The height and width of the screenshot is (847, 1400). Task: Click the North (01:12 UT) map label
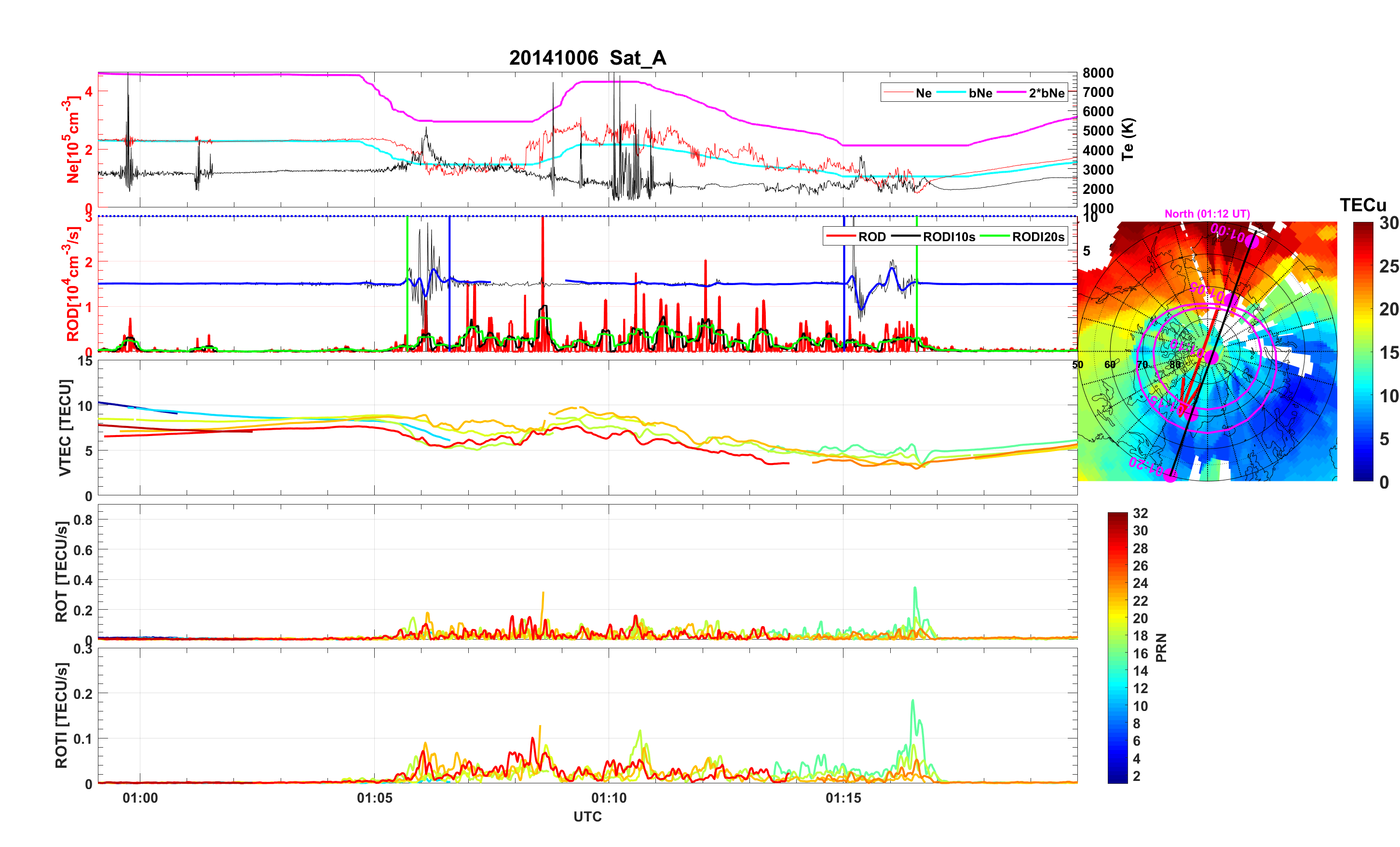click(1207, 214)
